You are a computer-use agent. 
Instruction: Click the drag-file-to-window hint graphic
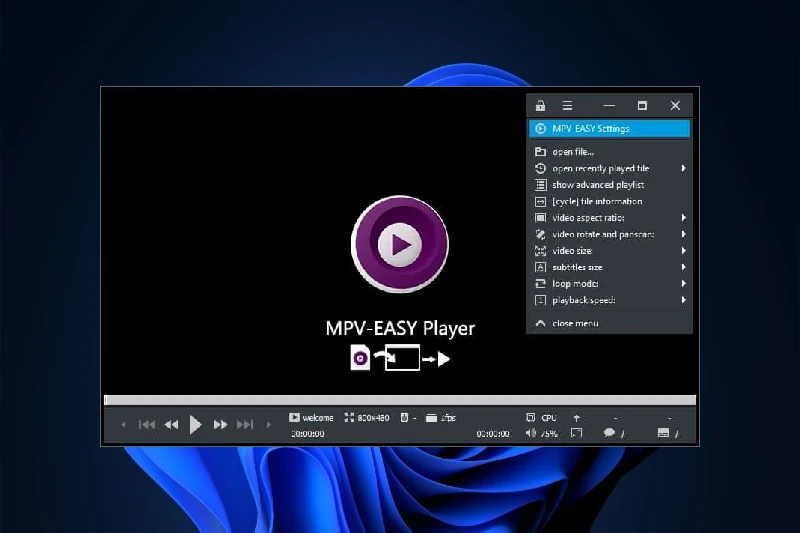coord(400,358)
